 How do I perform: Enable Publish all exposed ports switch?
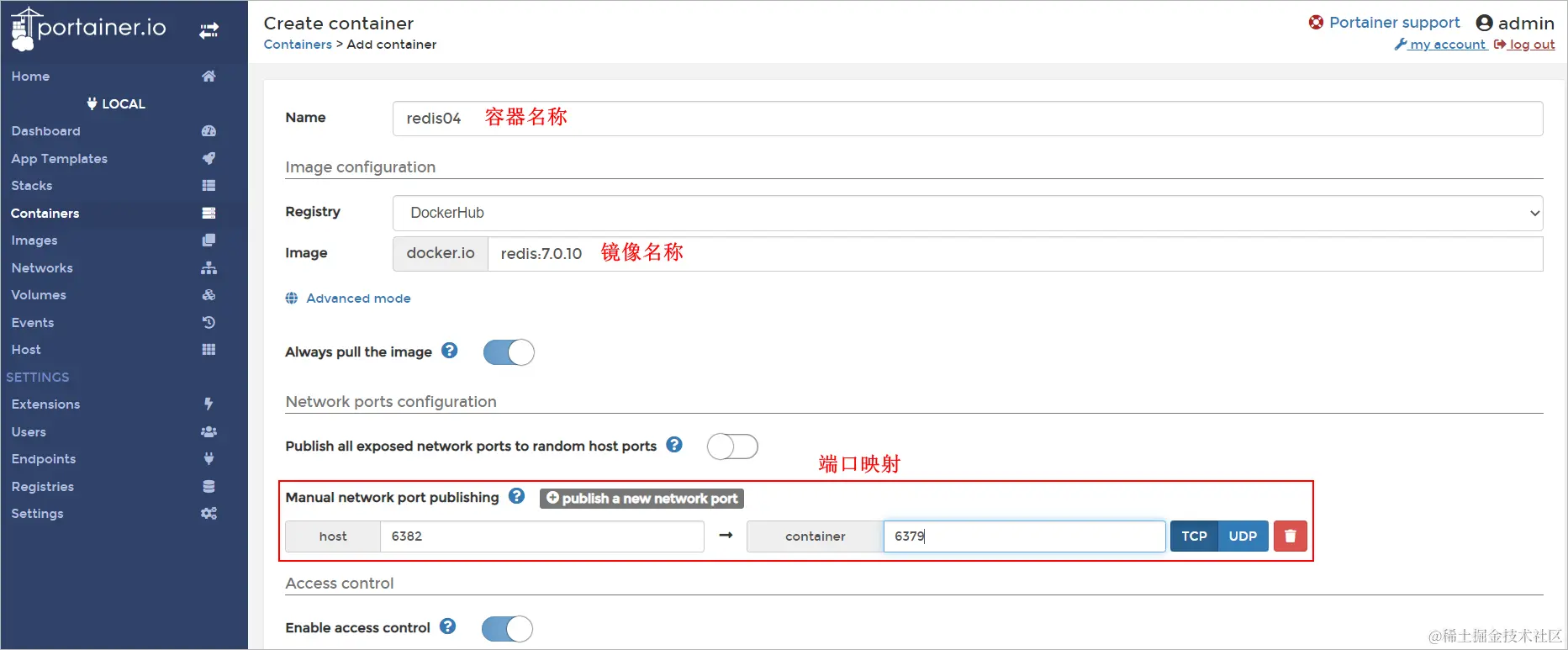click(x=732, y=447)
